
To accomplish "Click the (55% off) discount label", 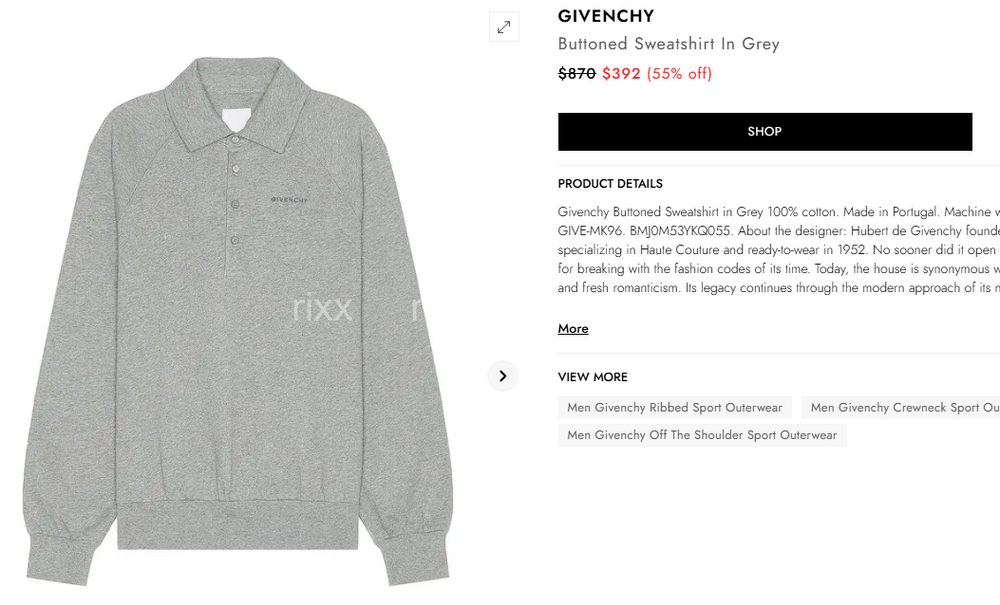I will point(679,74).
